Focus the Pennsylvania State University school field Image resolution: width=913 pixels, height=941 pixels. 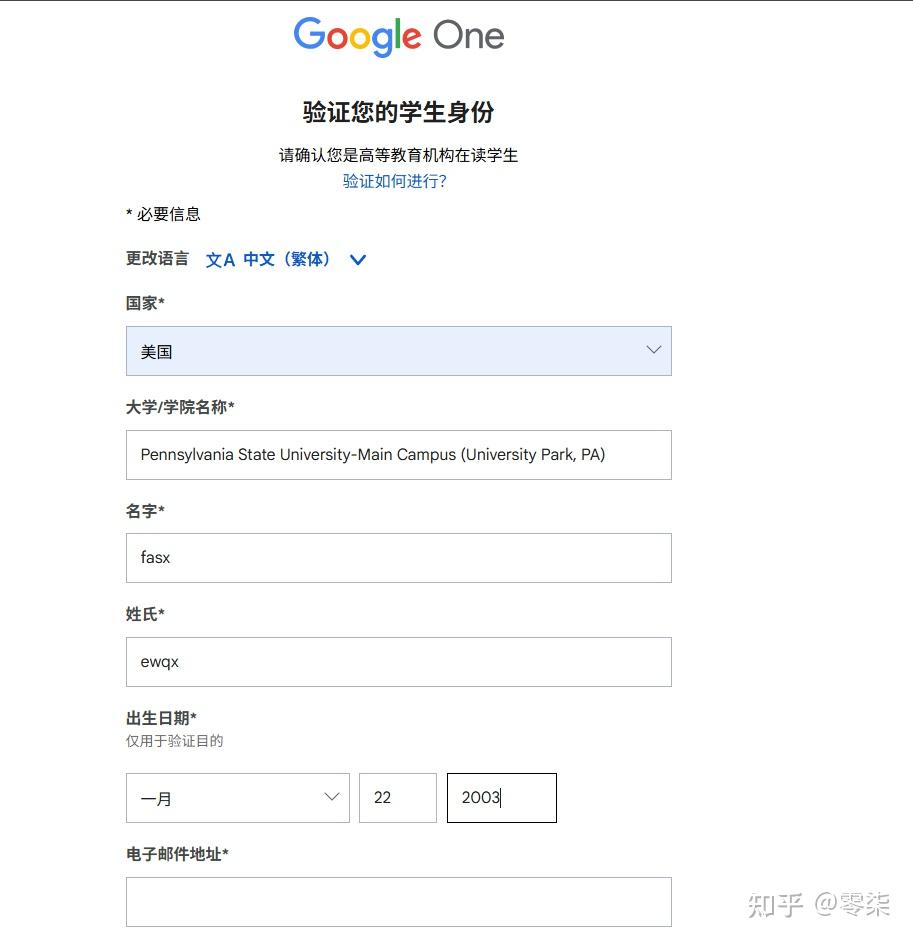click(399, 455)
